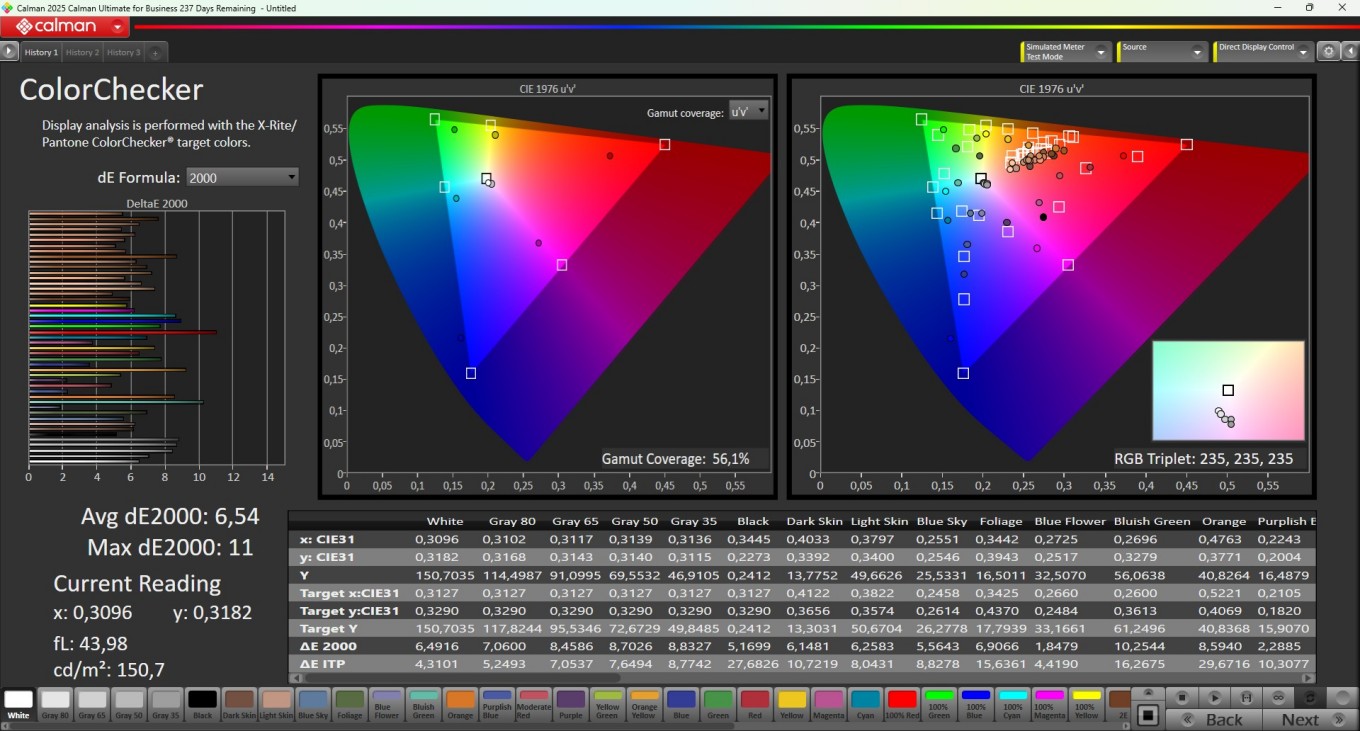Select the White color patch
The image size is (1360, 731).
coord(18,704)
